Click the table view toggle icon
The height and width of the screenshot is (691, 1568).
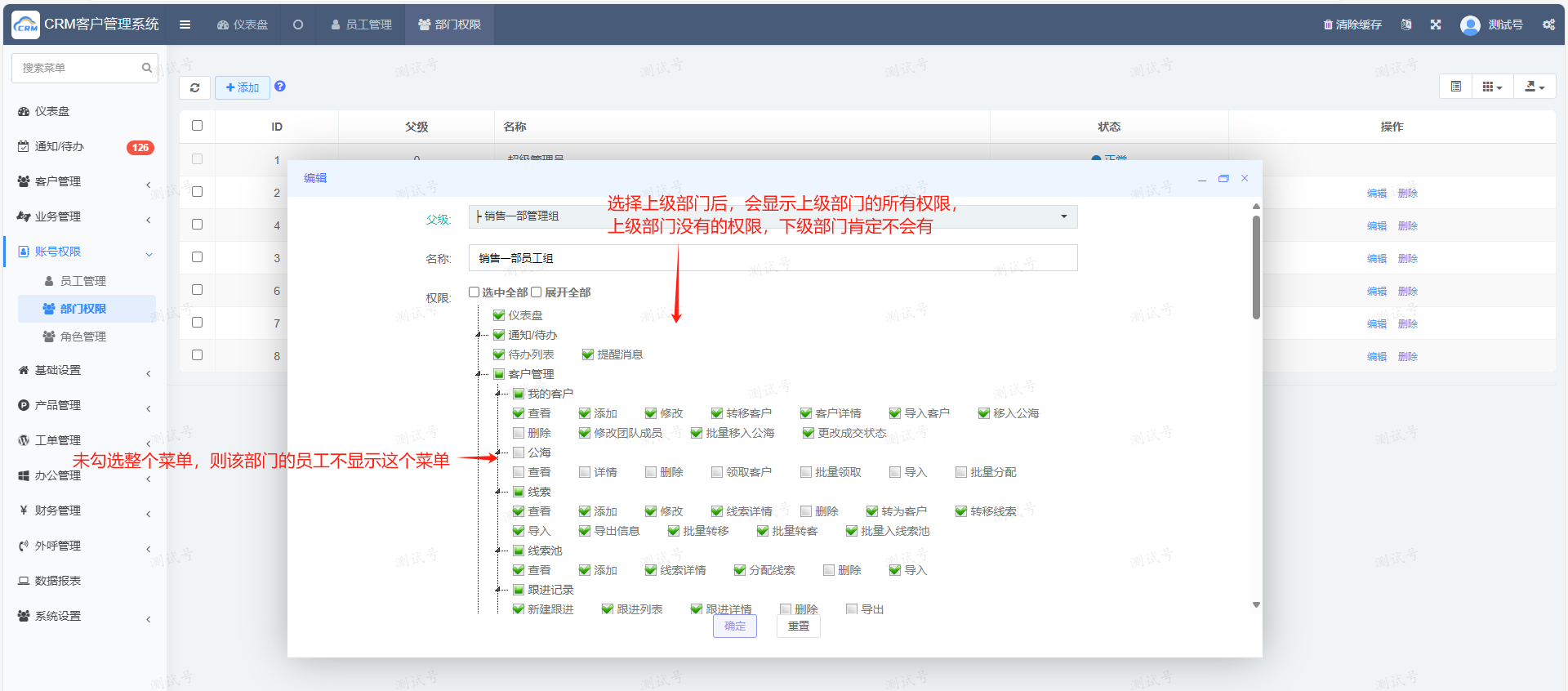pyautogui.click(x=1455, y=87)
